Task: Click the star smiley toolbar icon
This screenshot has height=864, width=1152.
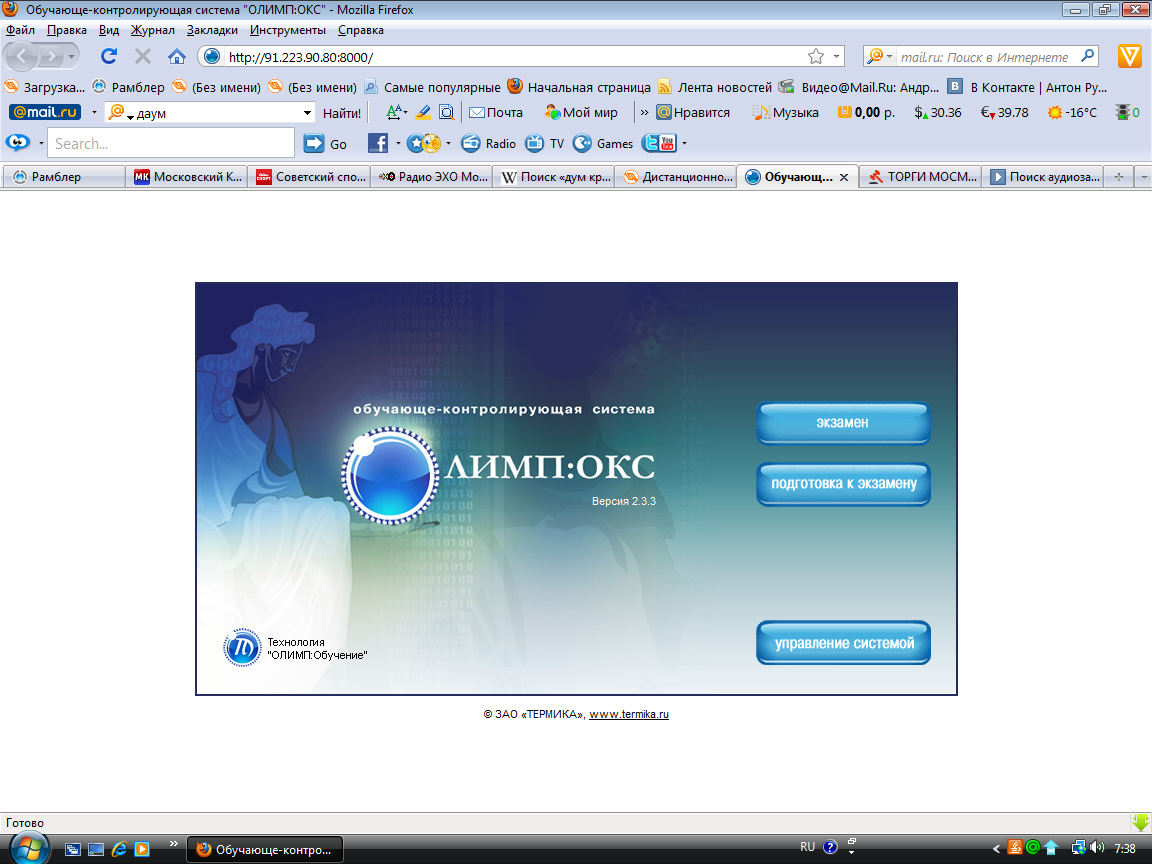Action: click(x=423, y=143)
